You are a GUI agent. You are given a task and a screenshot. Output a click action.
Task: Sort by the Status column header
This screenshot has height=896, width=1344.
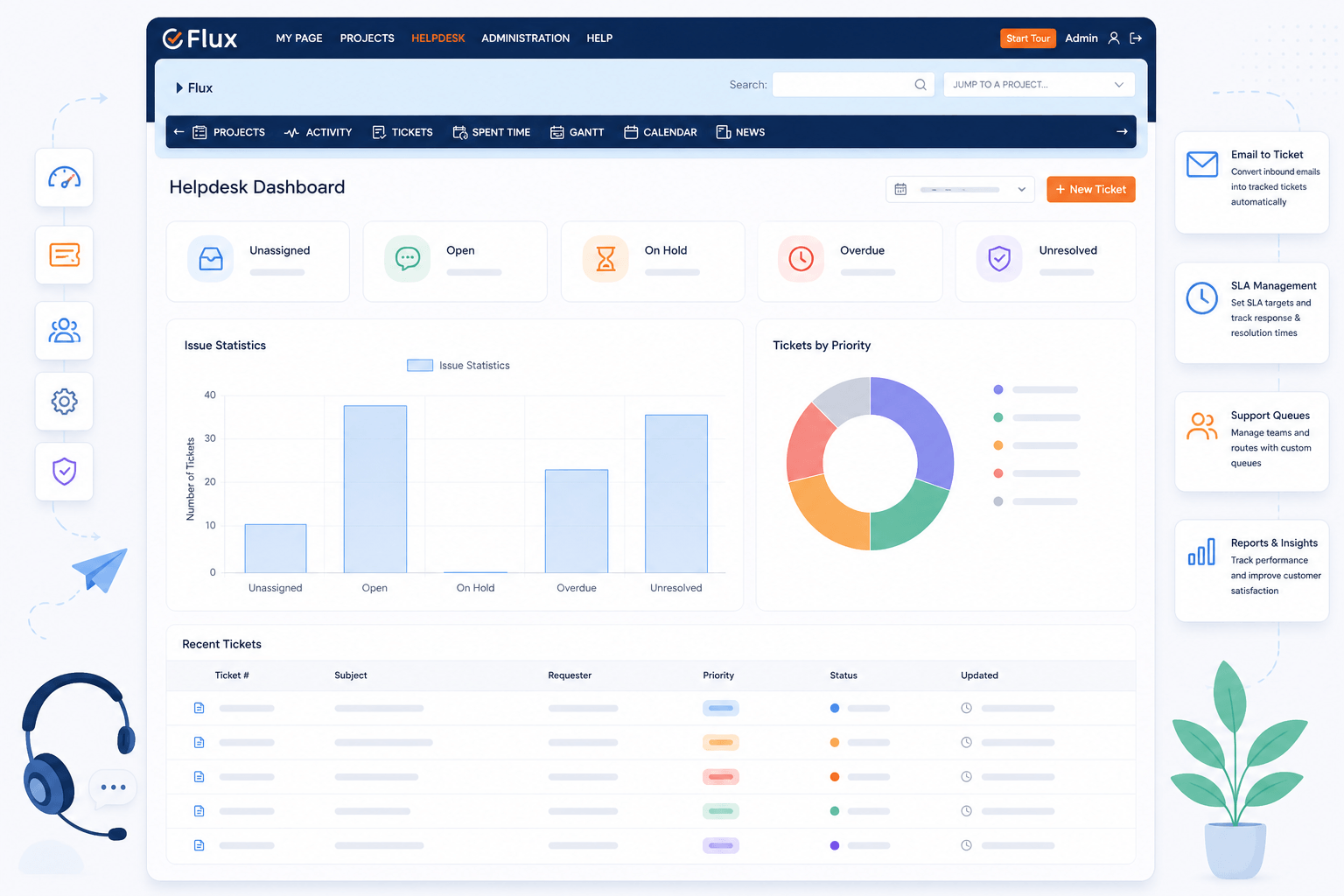[843, 675]
